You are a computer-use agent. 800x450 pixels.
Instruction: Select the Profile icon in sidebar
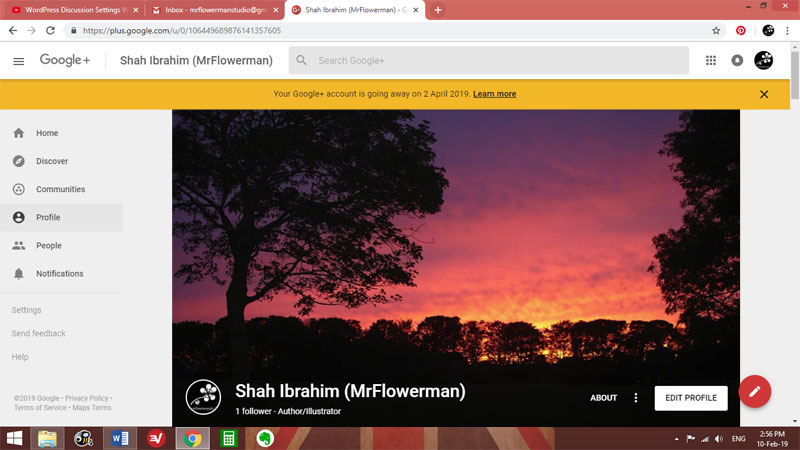(x=19, y=217)
